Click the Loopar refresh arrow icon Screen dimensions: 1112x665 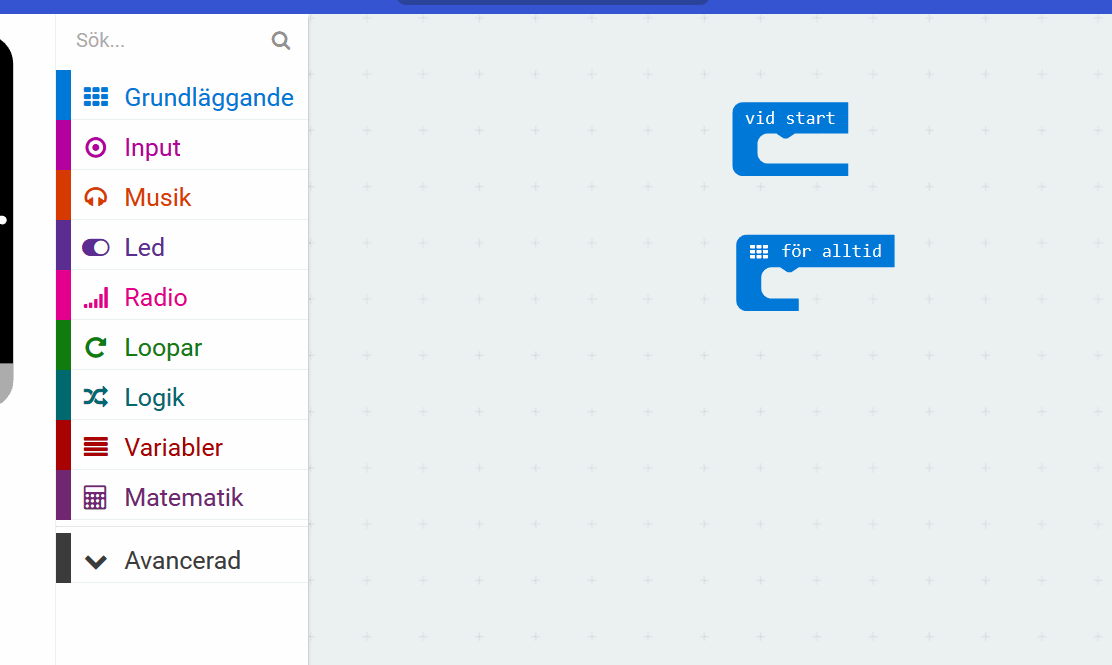pos(96,347)
